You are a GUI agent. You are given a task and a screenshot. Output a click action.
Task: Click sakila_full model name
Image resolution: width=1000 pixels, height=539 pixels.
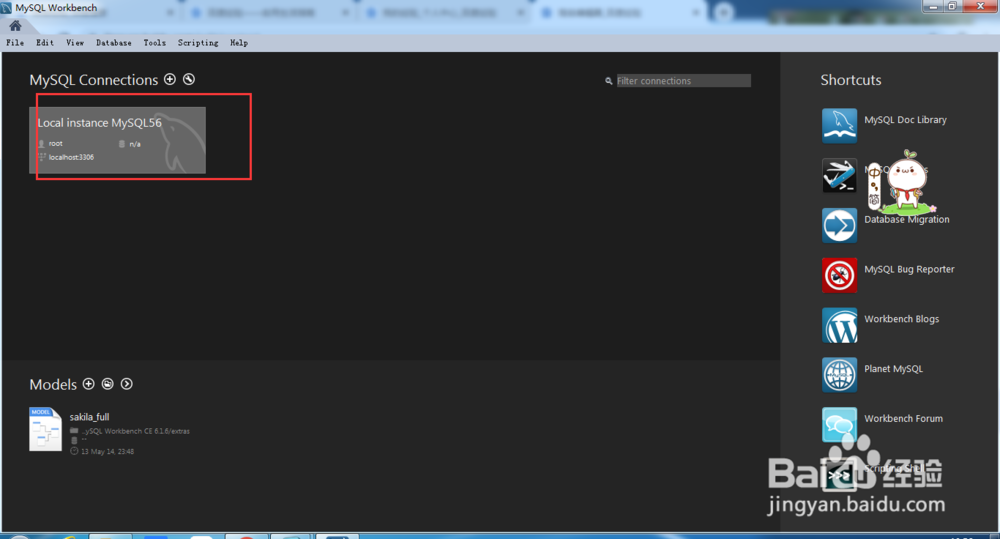pos(89,417)
